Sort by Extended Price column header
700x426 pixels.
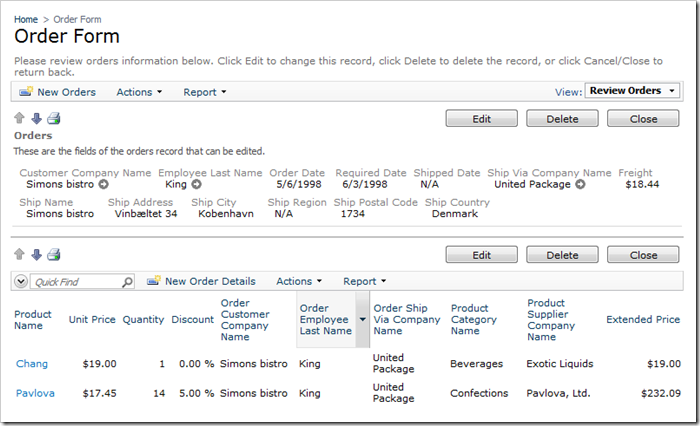(643, 319)
